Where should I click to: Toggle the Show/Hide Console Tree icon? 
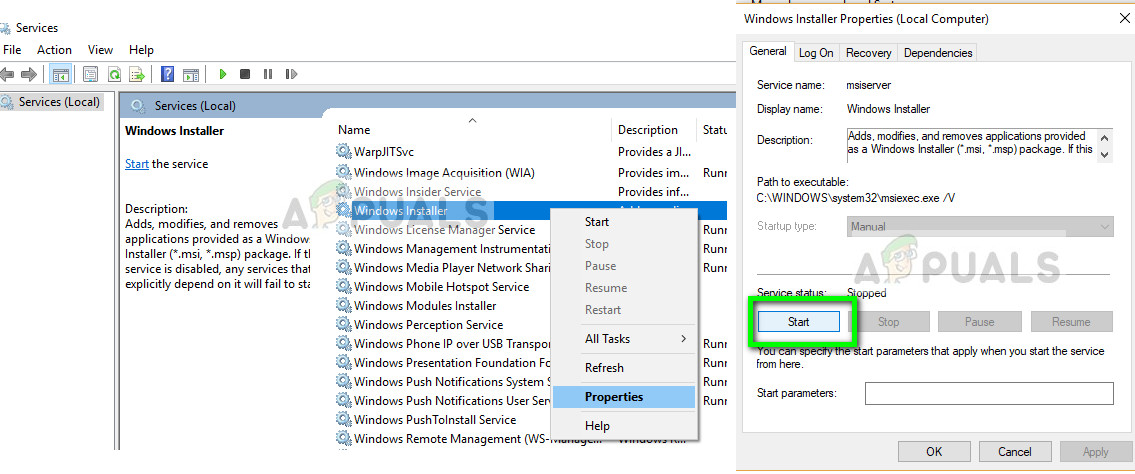click(x=60, y=74)
